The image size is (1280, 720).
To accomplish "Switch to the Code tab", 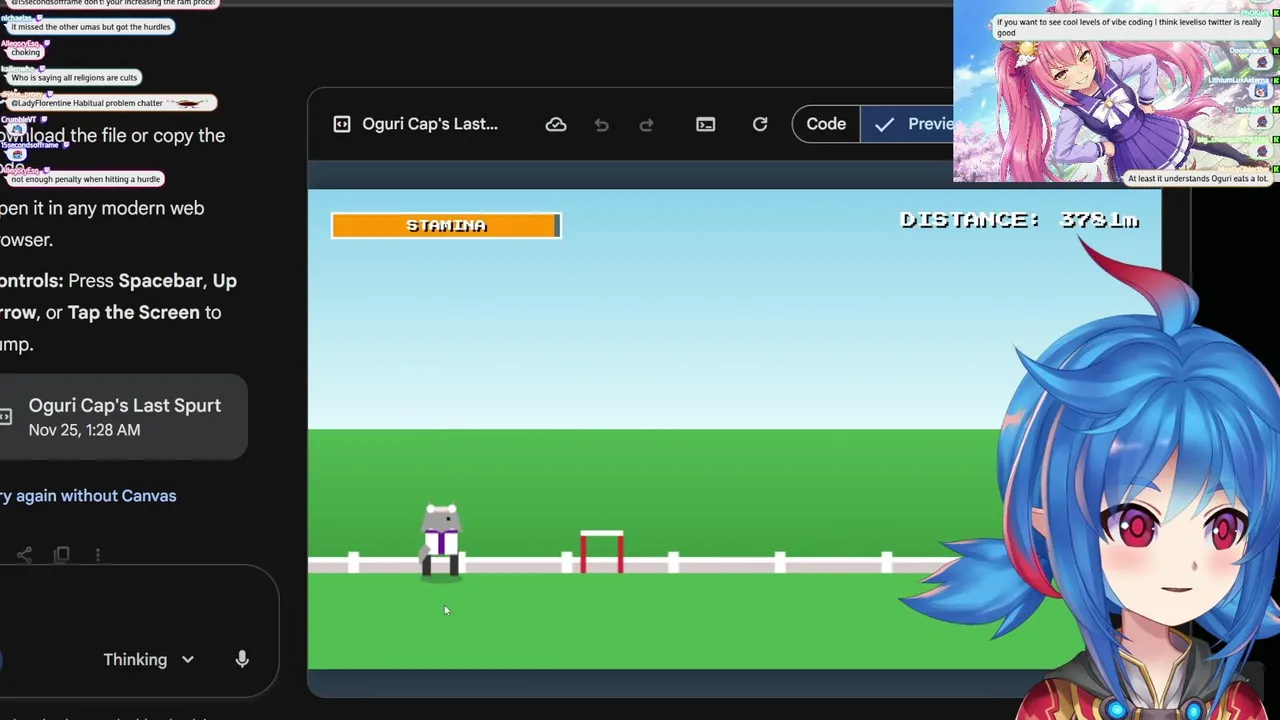I will pyautogui.click(x=826, y=124).
